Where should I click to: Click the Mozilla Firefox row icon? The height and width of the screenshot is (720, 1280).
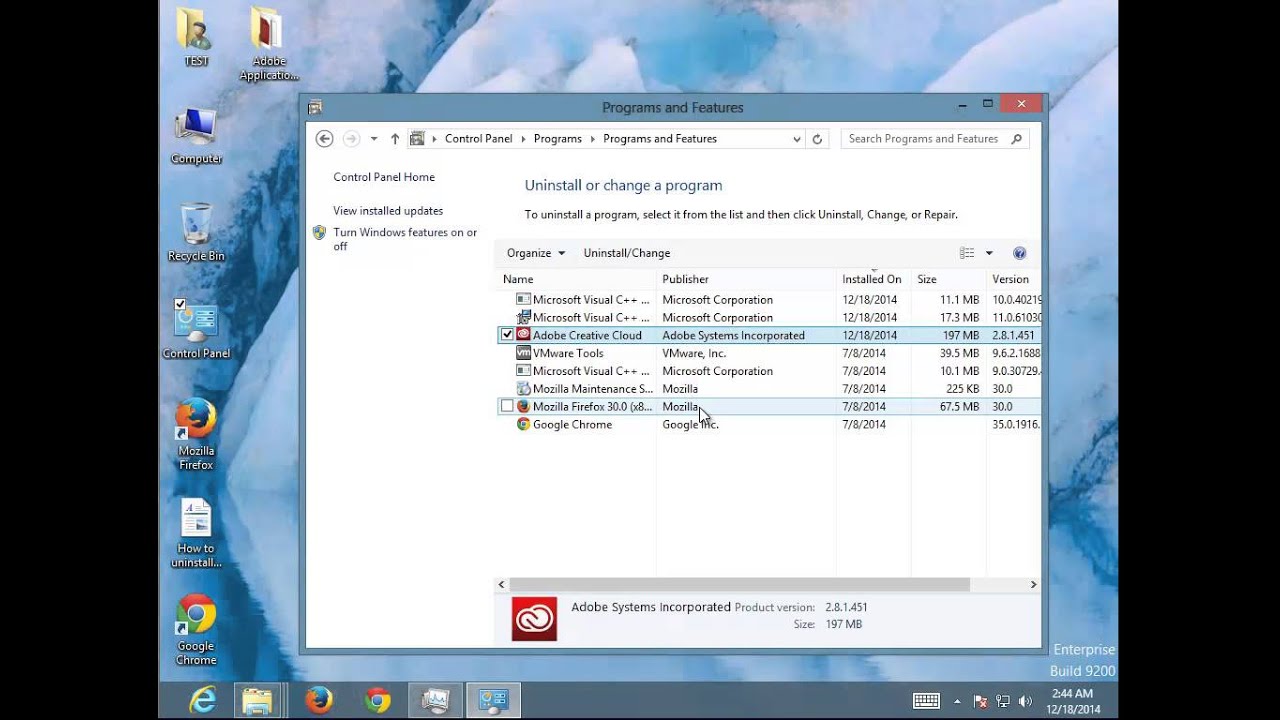[523, 406]
